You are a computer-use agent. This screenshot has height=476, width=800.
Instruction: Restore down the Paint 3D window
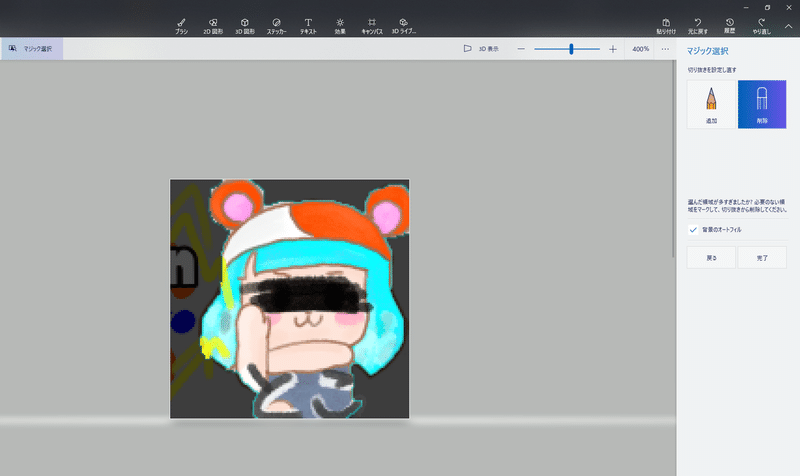tap(767, 8)
